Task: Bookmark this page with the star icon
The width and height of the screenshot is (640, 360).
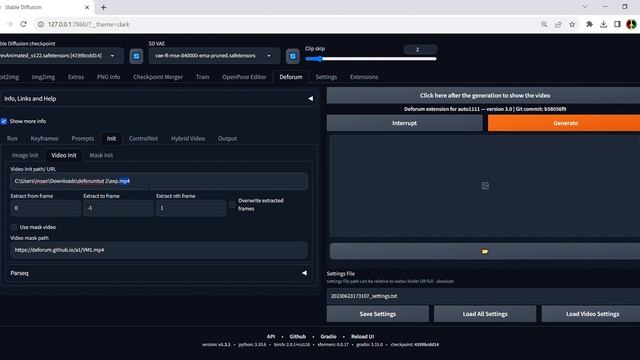Action: click(572, 24)
